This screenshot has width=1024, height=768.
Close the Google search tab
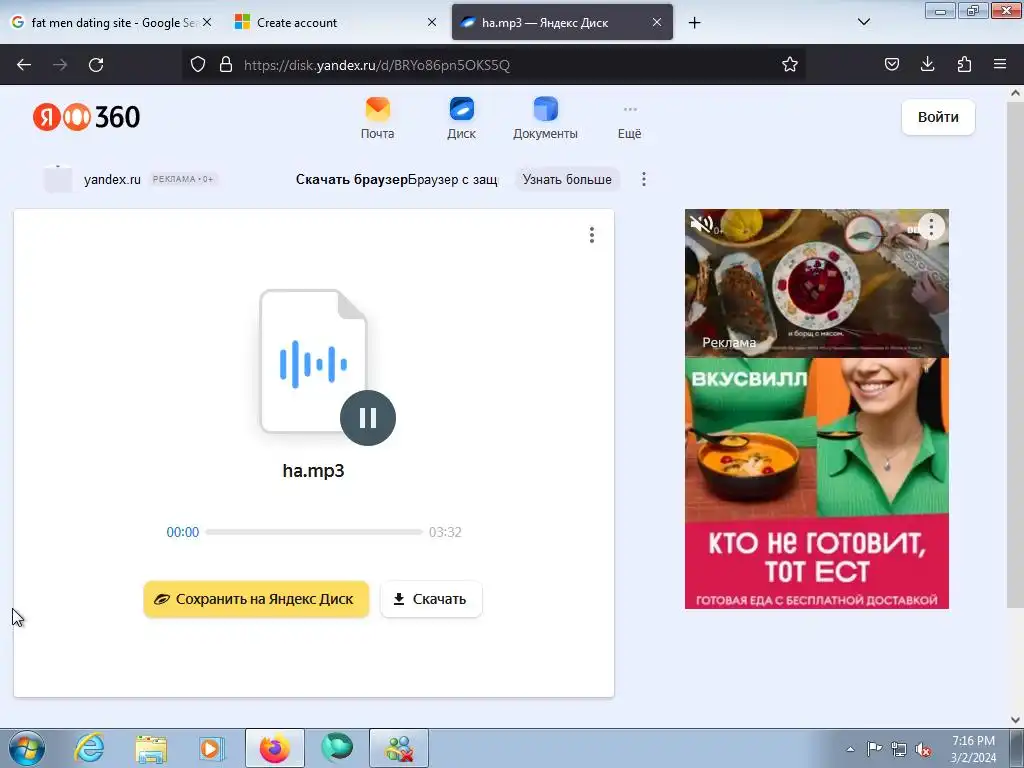tap(207, 22)
